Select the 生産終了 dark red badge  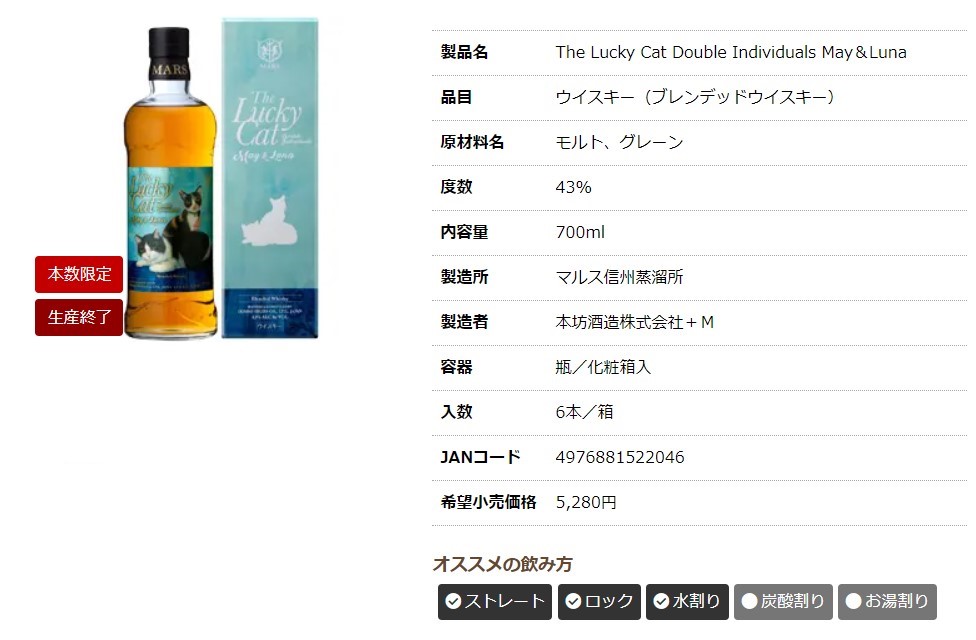79,318
